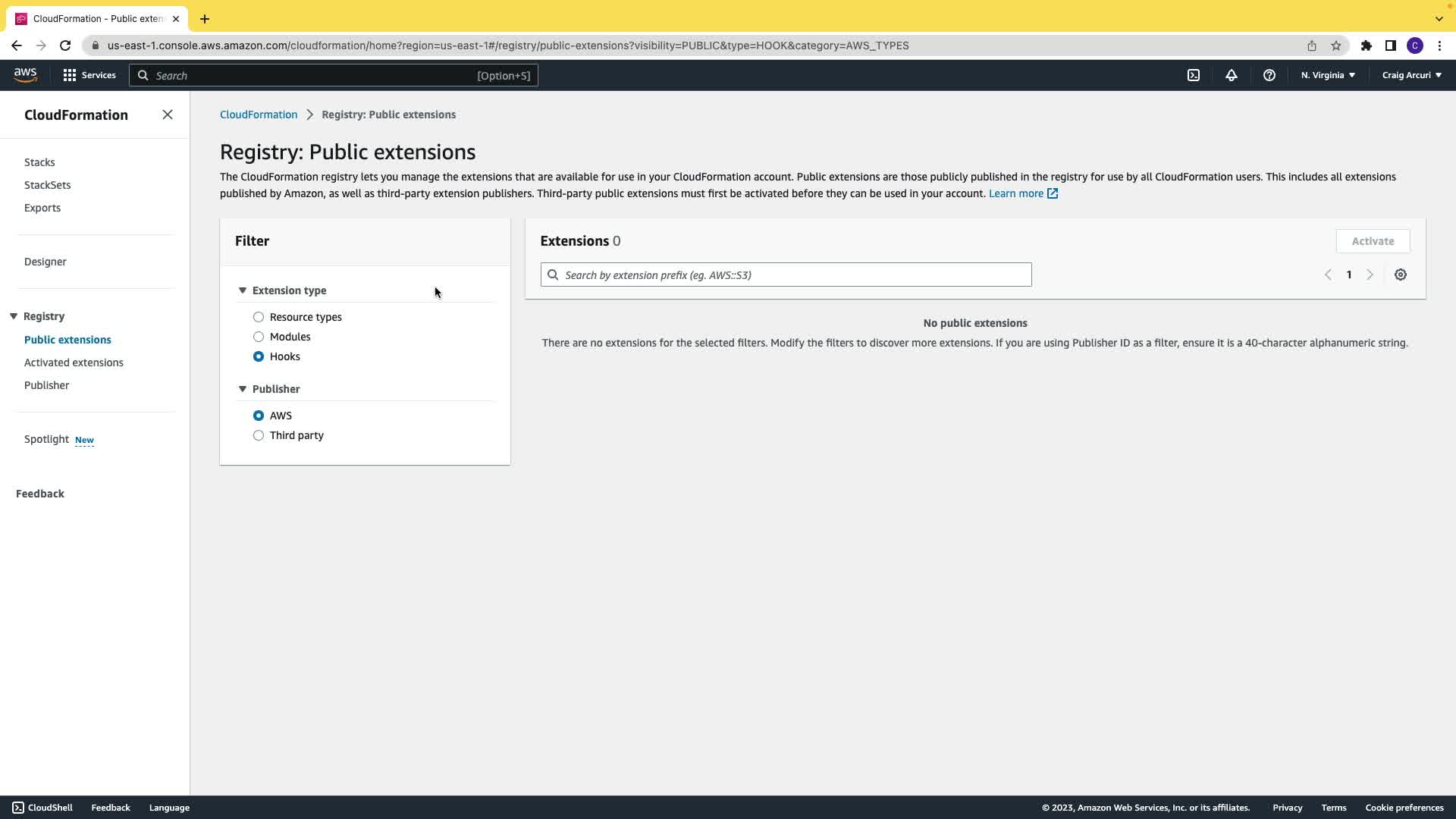Open the help question mark icon
The image size is (1456, 819).
[1269, 75]
